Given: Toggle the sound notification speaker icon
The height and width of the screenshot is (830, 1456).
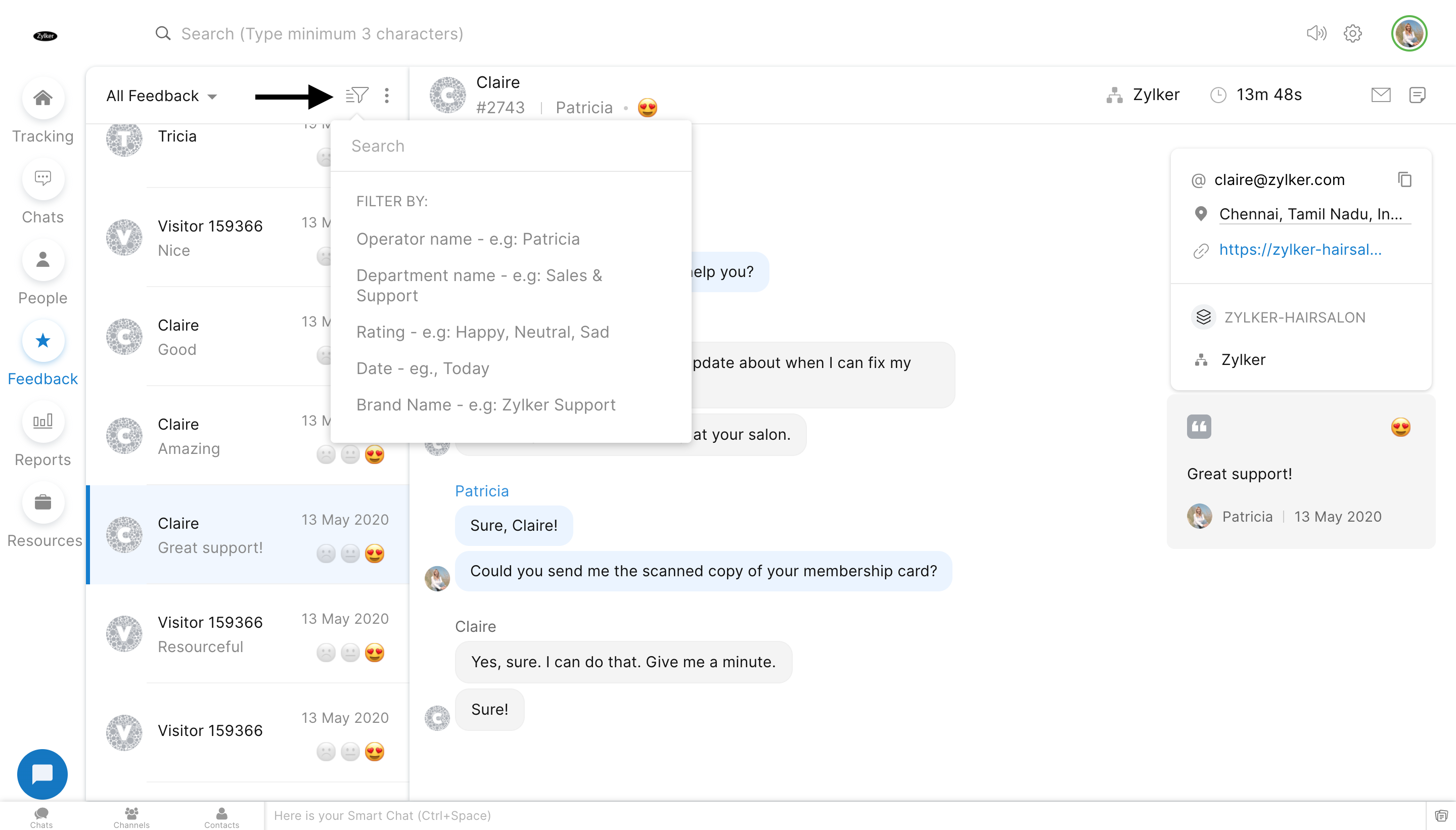Looking at the screenshot, I should coord(1316,34).
